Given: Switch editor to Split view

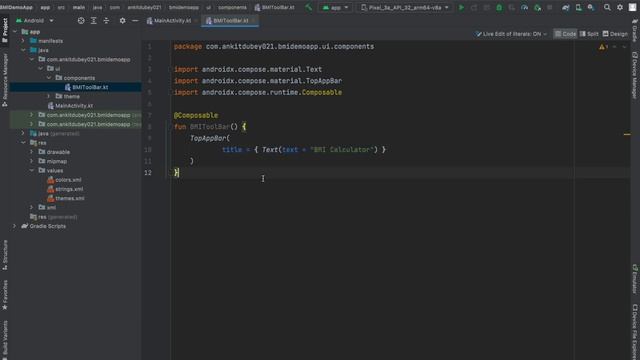Looking at the screenshot, I should pyautogui.click(x=589, y=34).
